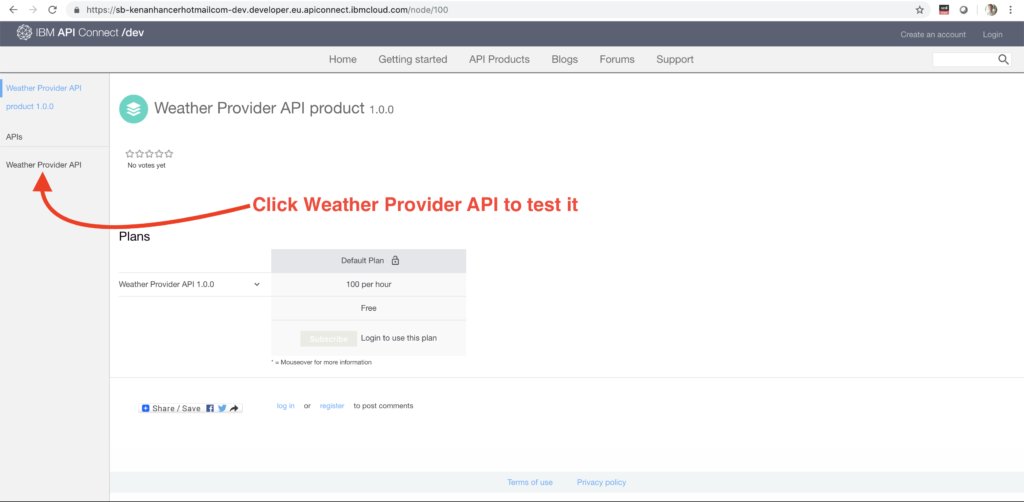The image size is (1024, 502).
Task: Open Support menu item
Action: 675,59
